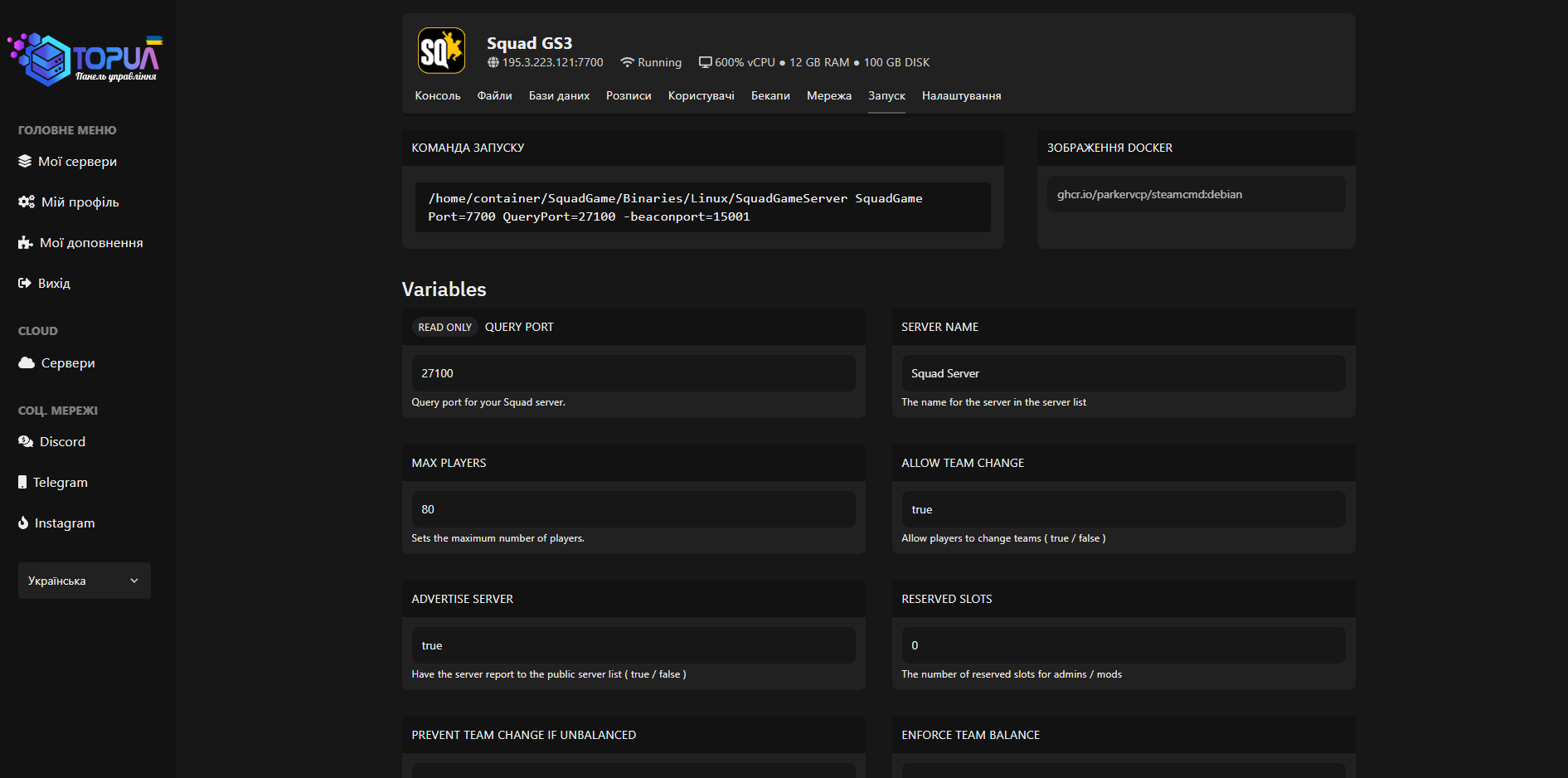1568x778 pixels.
Task: Open the Налаштування tab
Action: (x=961, y=95)
